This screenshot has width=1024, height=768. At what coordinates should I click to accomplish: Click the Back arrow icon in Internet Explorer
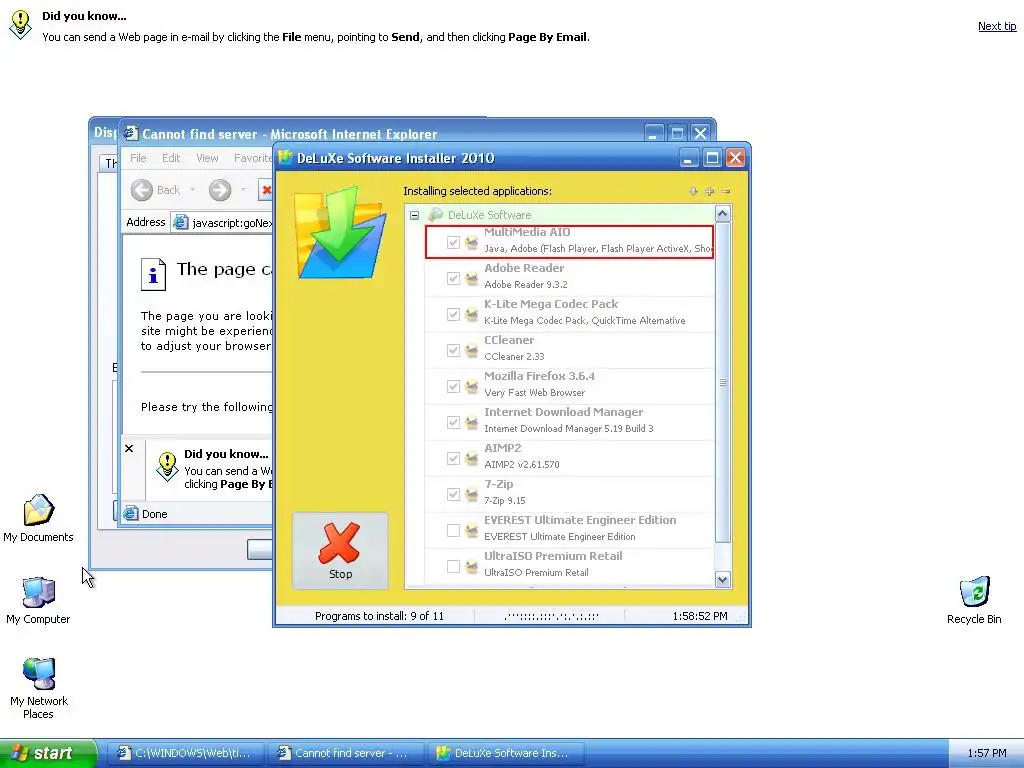coord(142,190)
